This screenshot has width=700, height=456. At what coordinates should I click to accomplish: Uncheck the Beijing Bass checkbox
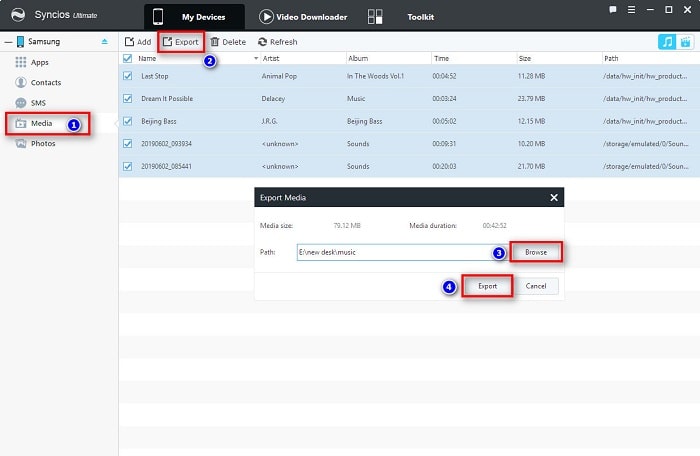pos(128,121)
